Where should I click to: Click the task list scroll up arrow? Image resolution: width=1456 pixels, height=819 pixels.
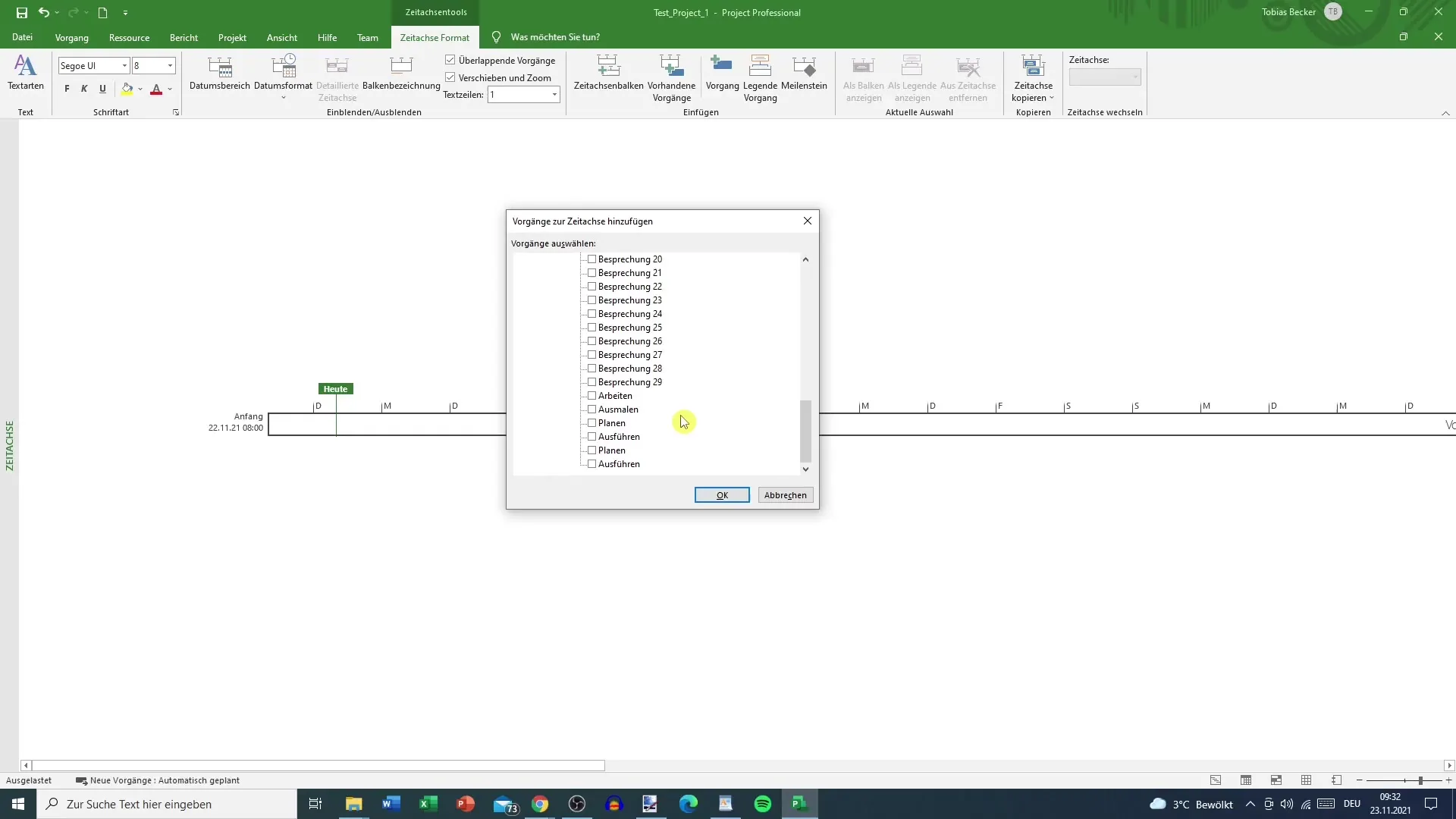(x=805, y=259)
